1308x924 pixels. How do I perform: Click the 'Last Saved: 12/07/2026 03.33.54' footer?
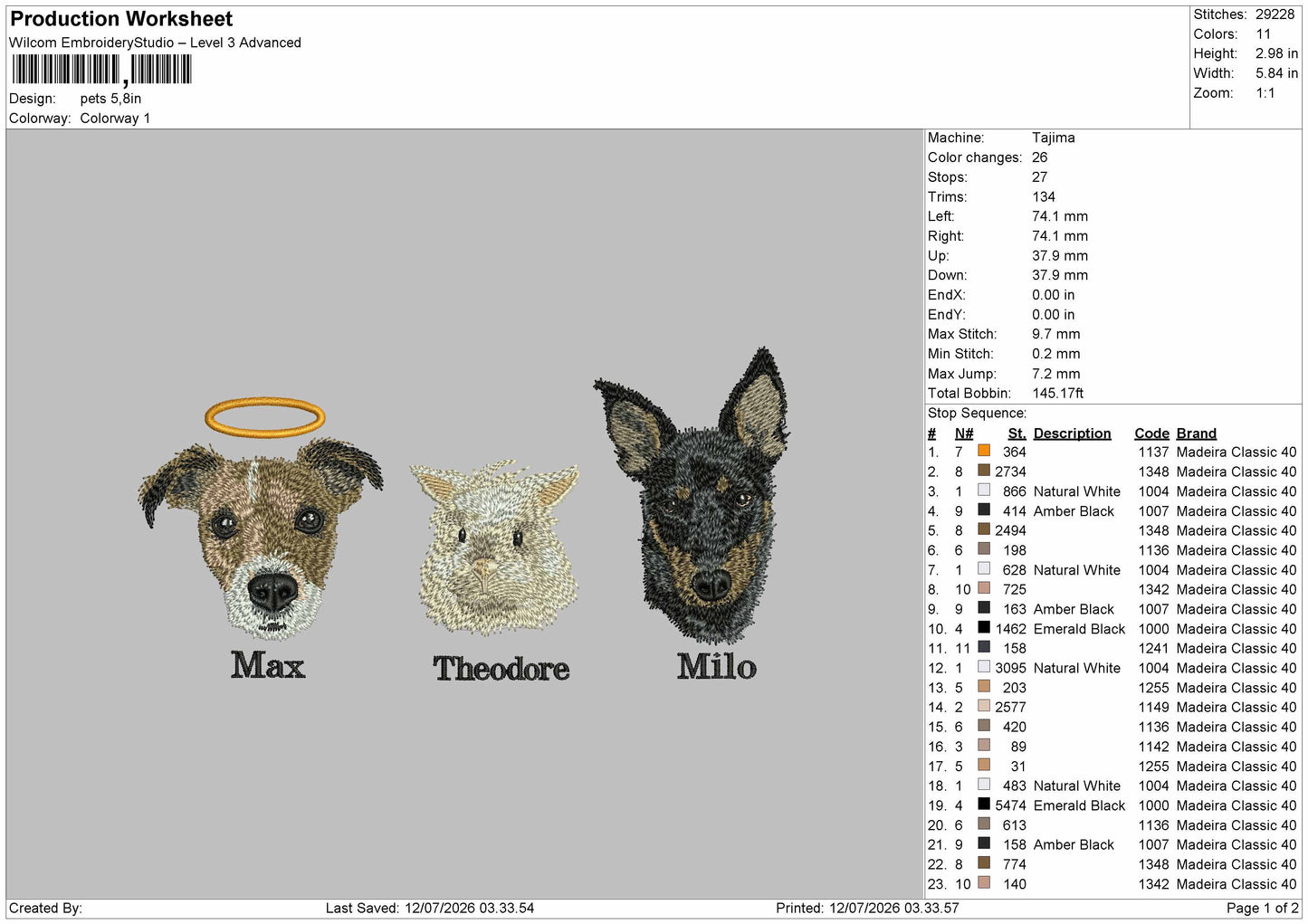(430, 908)
